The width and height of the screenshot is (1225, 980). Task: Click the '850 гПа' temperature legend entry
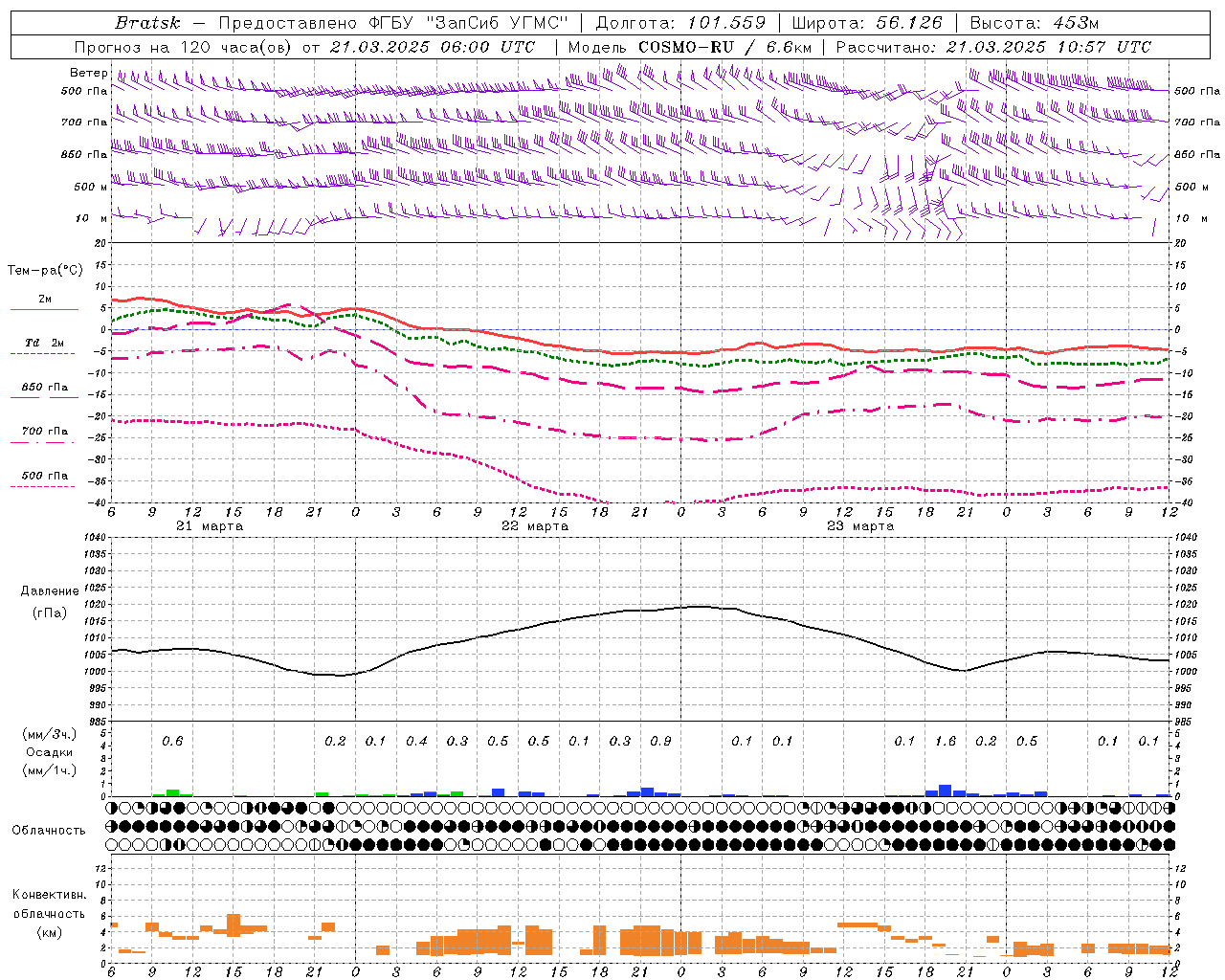pyautogui.click(x=44, y=388)
